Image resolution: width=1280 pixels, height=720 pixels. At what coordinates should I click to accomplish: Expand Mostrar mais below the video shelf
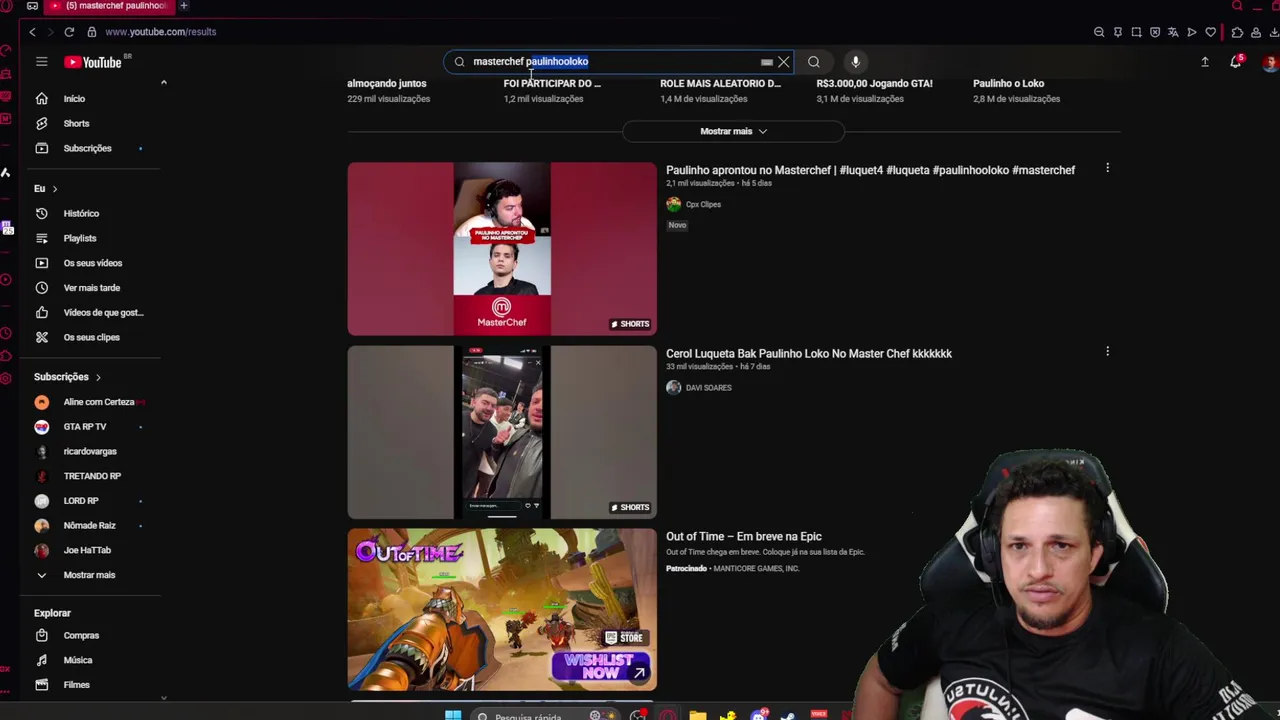point(733,131)
